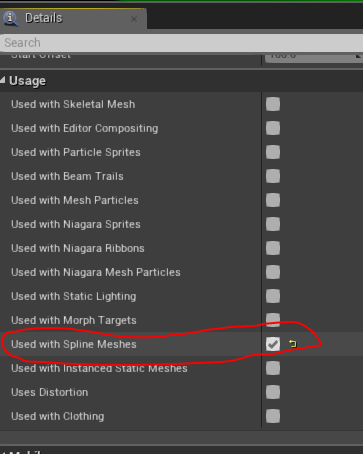The width and height of the screenshot is (363, 454).
Task: Select the Used with Skeletal Mesh label
Action: (x=73, y=104)
